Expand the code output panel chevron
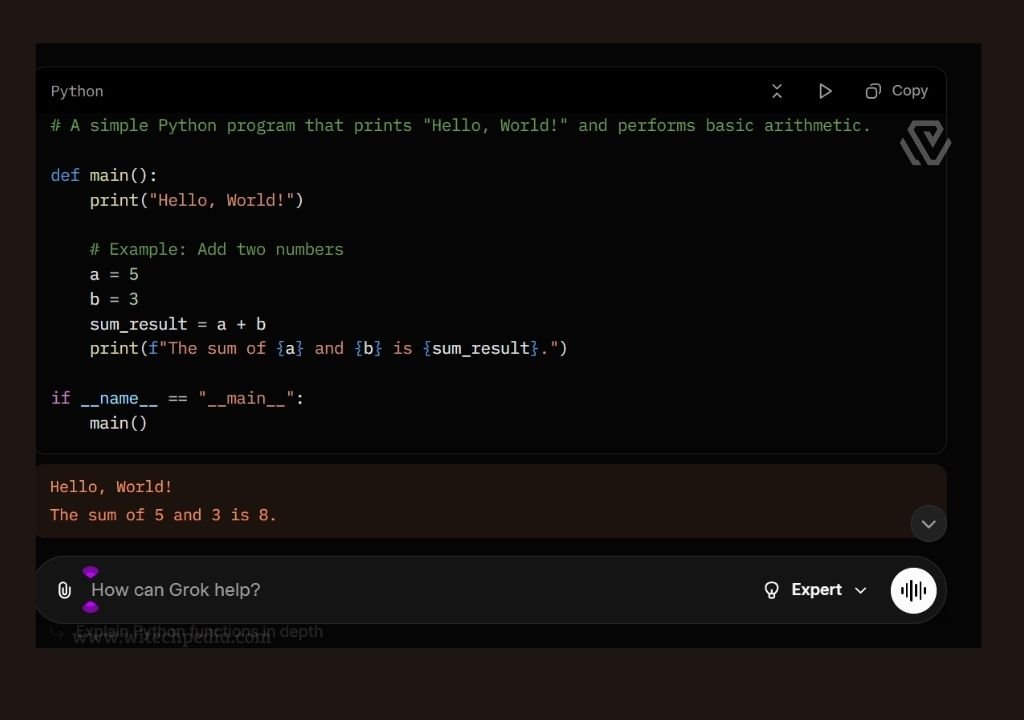 pos(928,523)
